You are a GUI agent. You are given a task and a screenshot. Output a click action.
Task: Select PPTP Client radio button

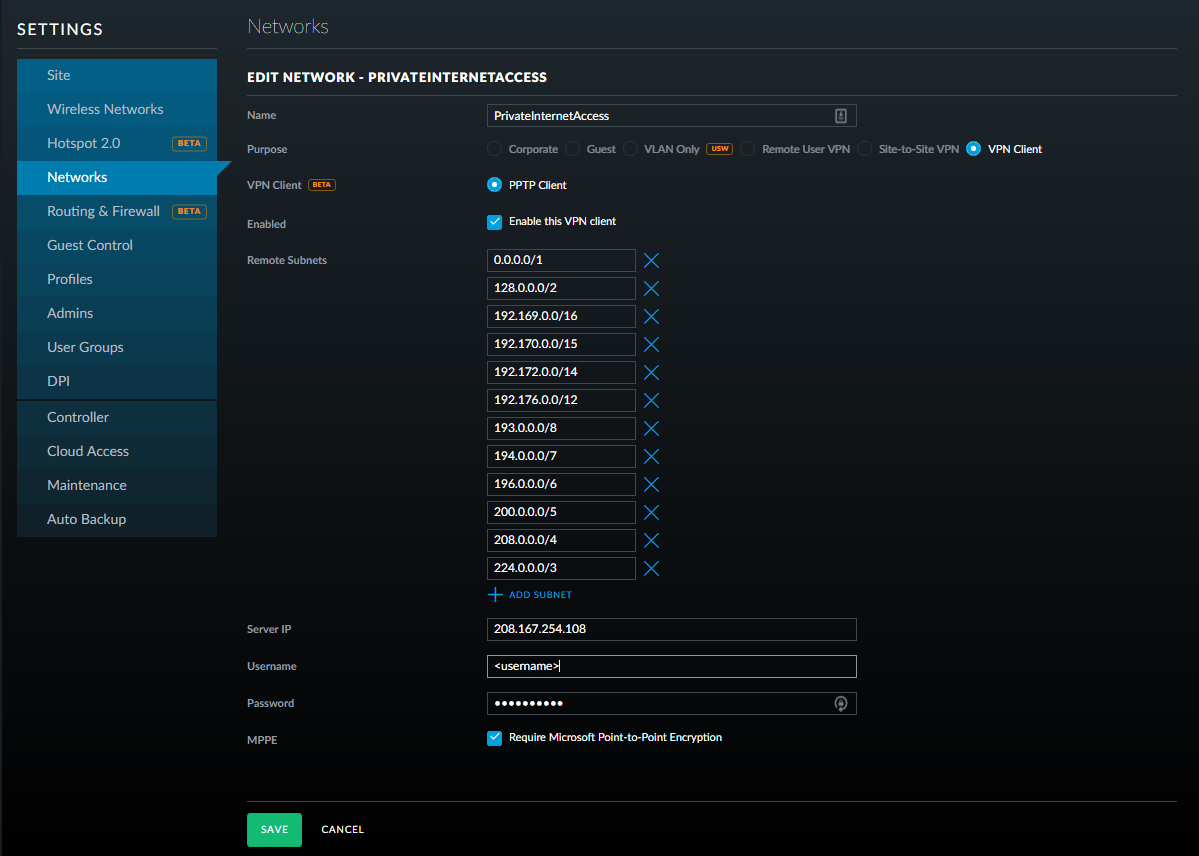(x=495, y=185)
